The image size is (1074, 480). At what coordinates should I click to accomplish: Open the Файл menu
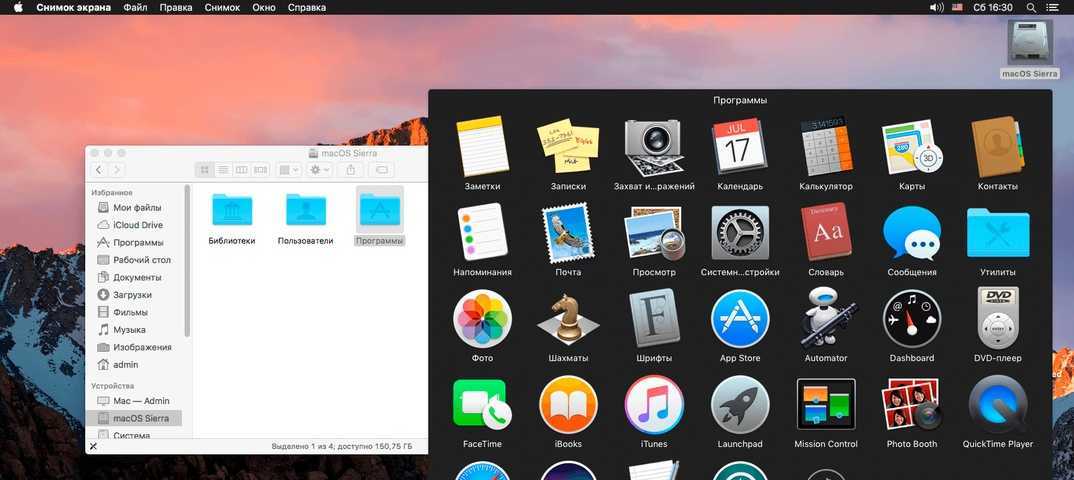point(135,7)
